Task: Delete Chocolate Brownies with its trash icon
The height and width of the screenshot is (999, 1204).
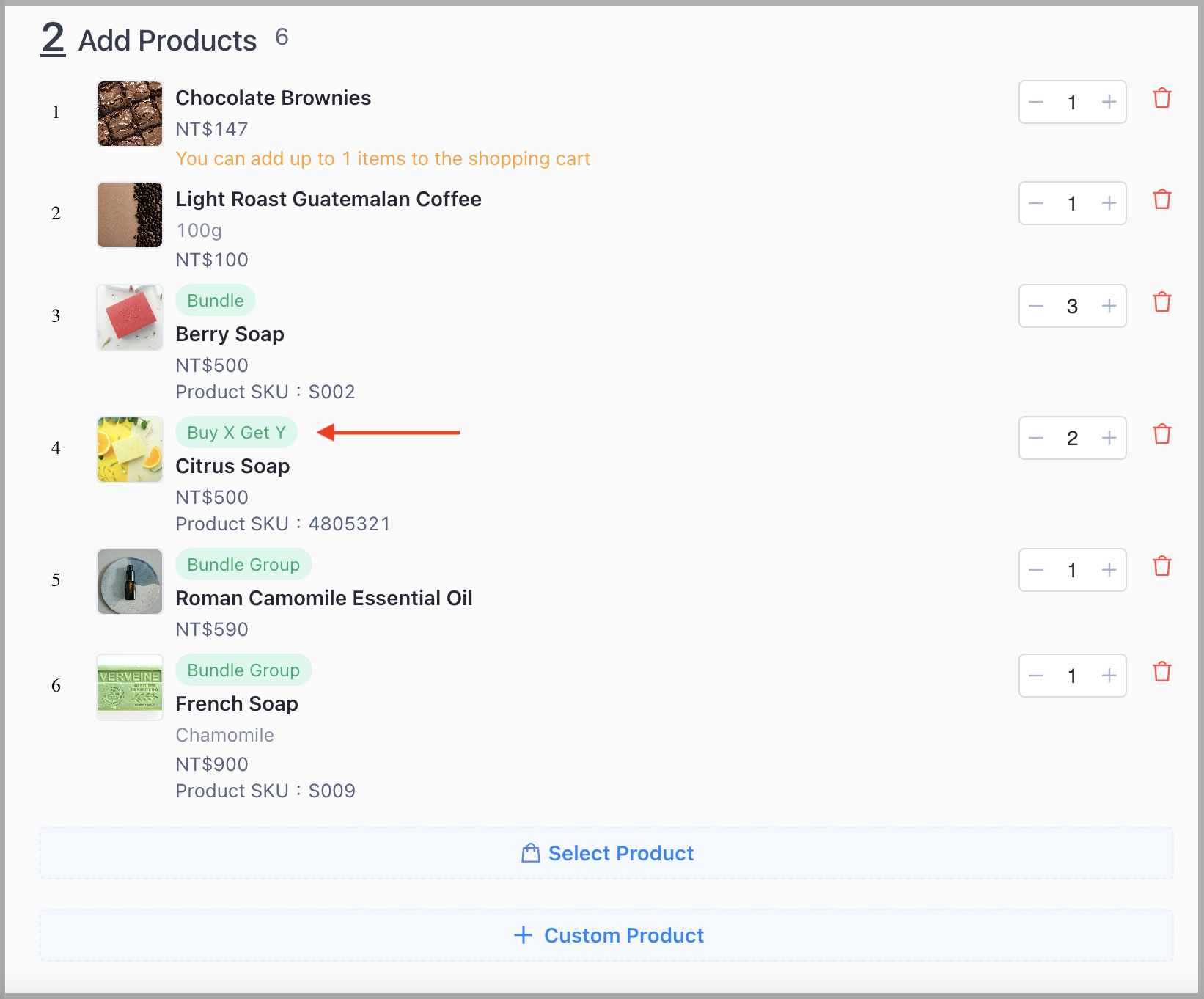Action: click(x=1162, y=98)
